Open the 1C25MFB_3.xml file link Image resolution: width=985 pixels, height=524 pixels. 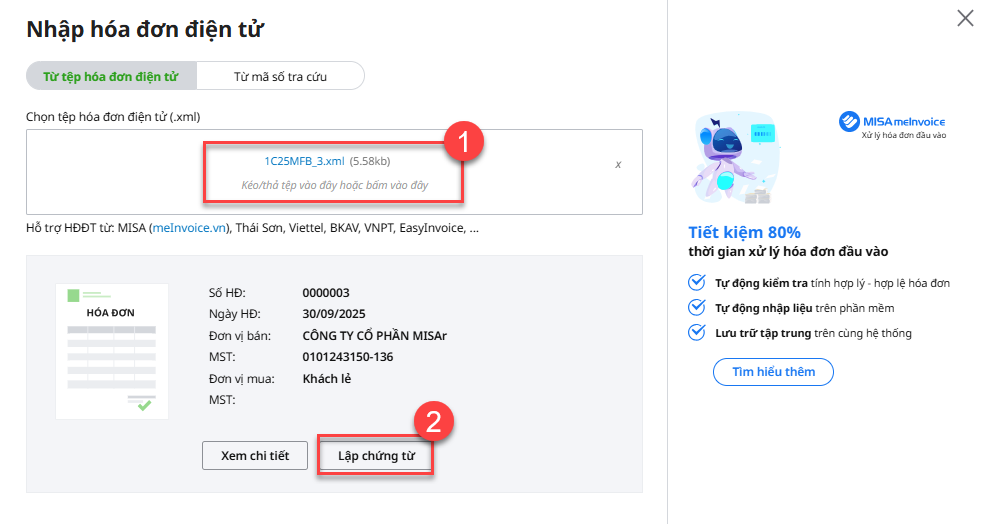(304, 160)
